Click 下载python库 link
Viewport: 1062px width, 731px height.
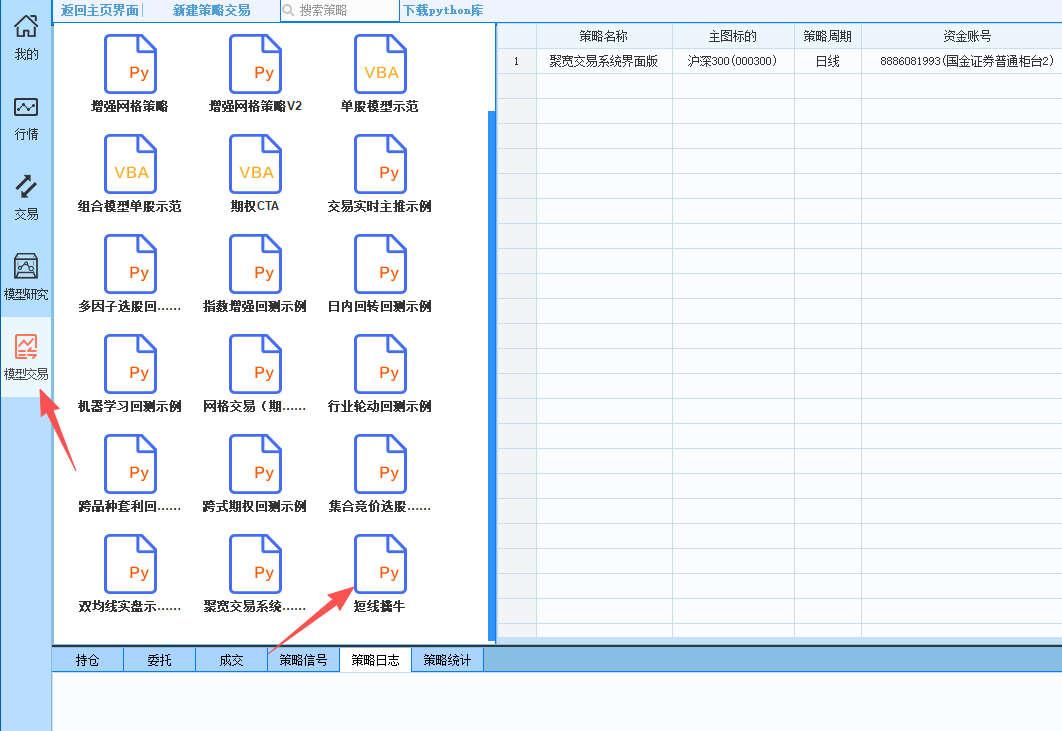443,10
